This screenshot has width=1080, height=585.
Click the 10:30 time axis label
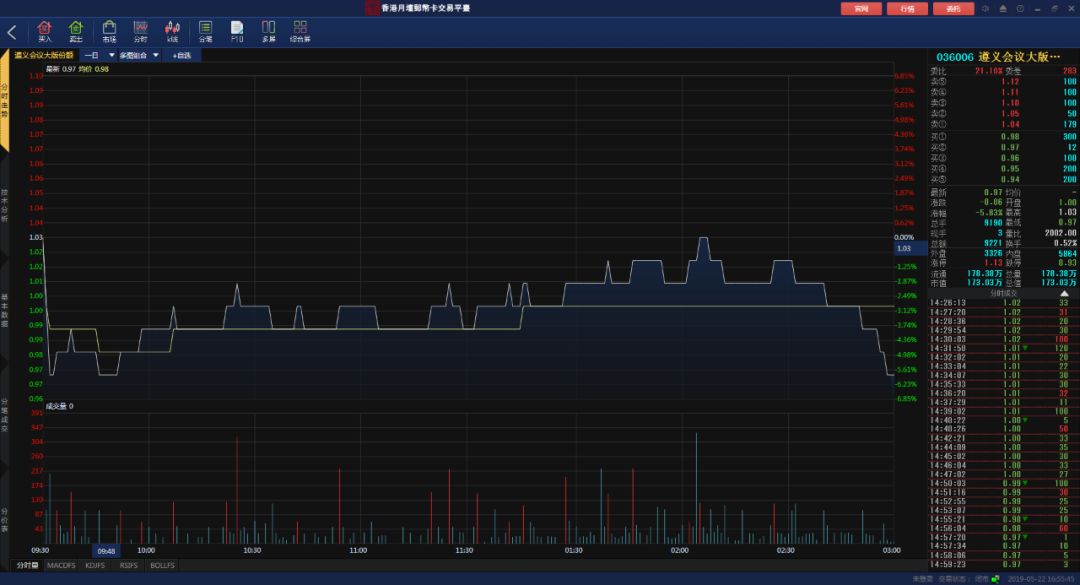[252, 551]
